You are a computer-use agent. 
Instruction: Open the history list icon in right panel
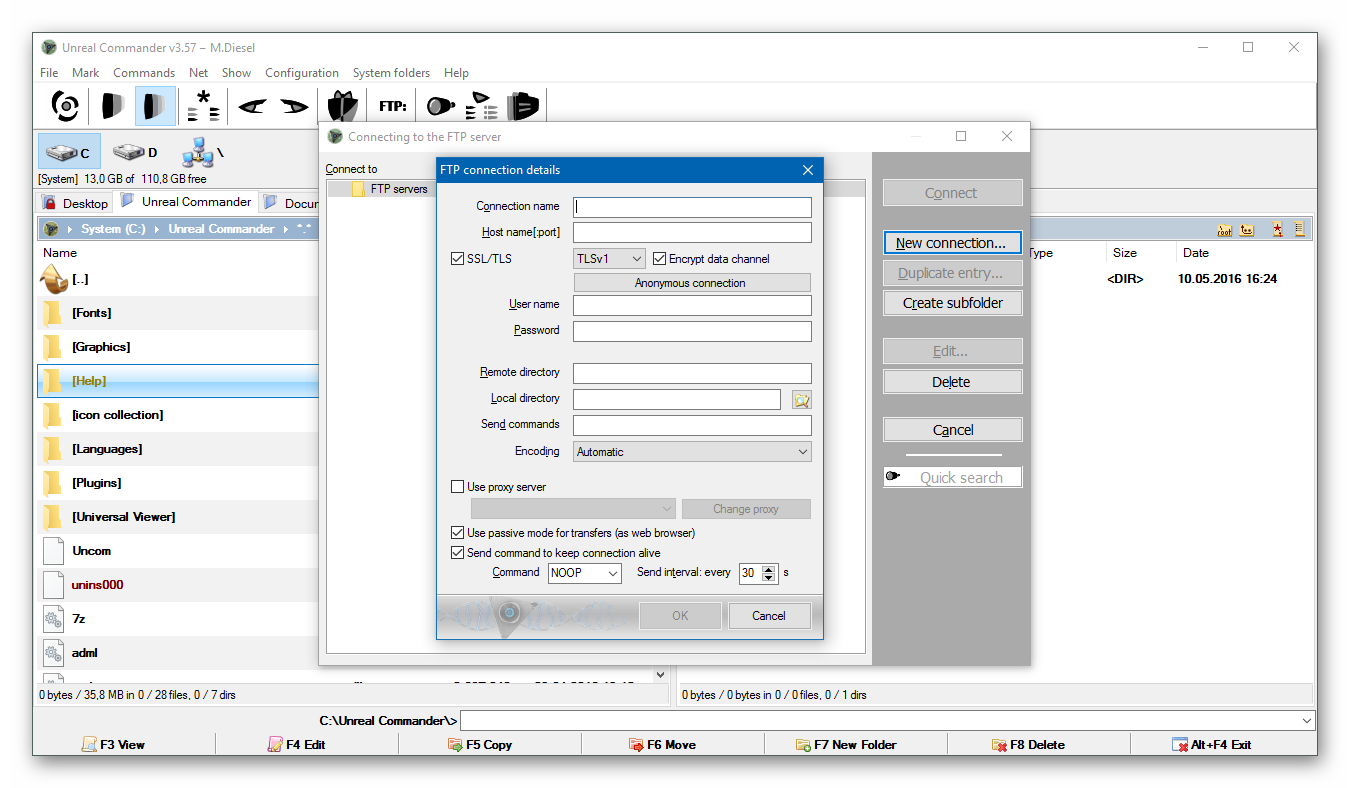click(1299, 229)
